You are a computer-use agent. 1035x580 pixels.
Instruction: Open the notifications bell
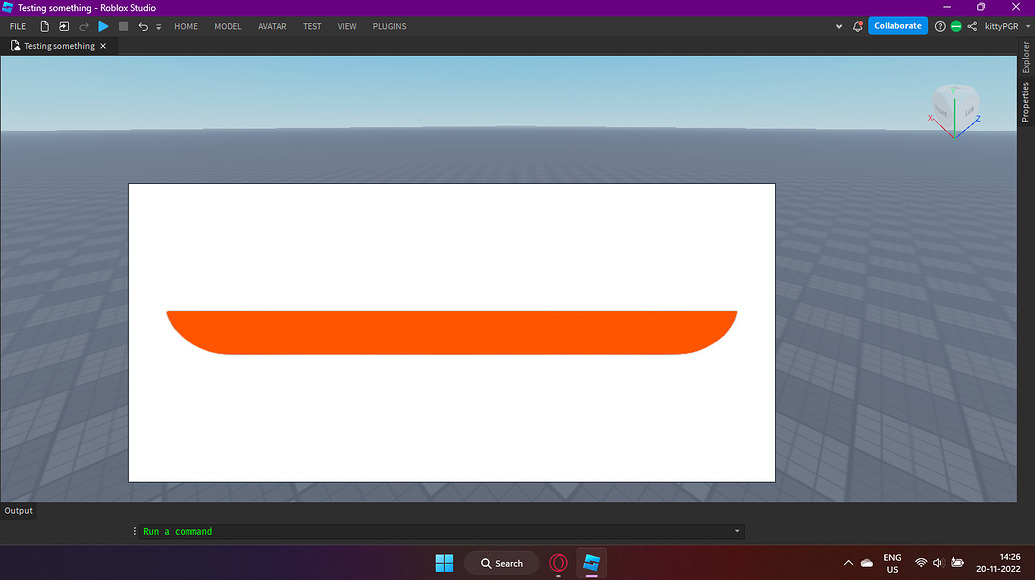857,26
